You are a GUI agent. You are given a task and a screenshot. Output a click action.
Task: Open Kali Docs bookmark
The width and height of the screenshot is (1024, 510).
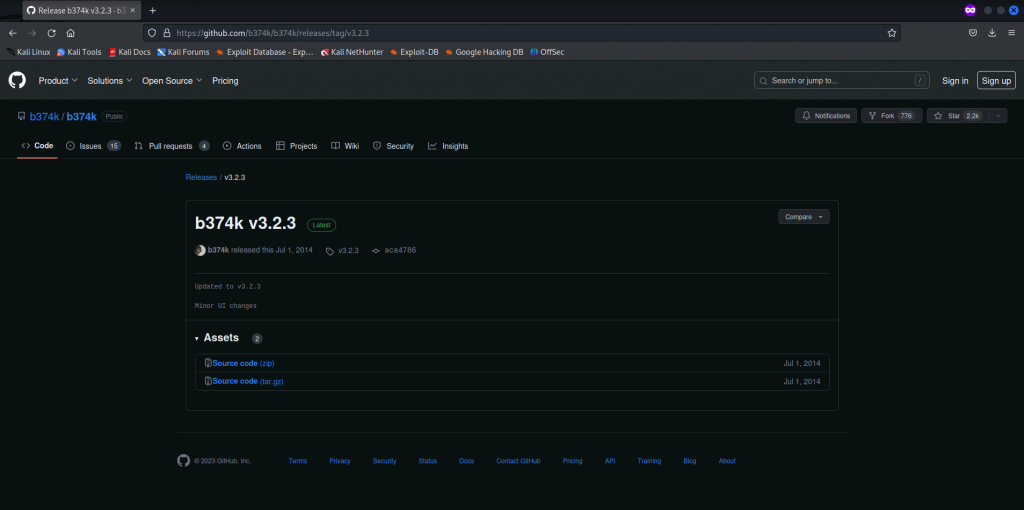(x=129, y=52)
